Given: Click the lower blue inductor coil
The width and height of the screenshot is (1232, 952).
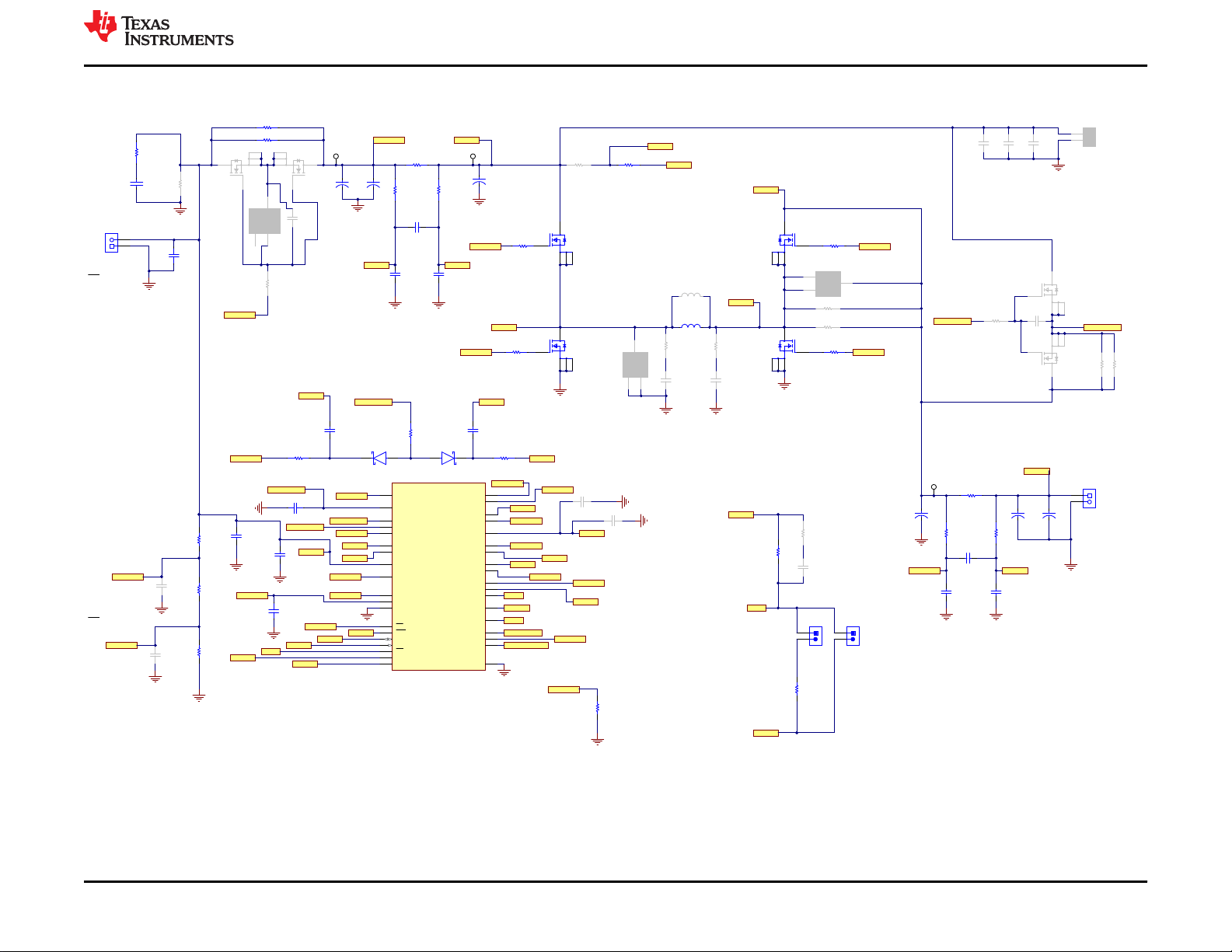Looking at the screenshot, I should tap(691, 326).
